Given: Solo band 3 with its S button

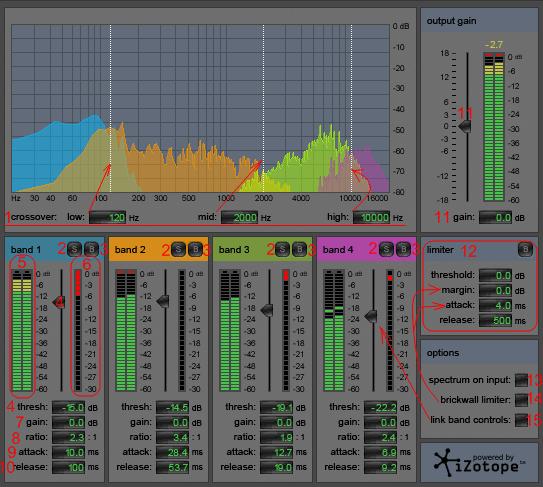Looking at the screenshot, I should 282,249.
